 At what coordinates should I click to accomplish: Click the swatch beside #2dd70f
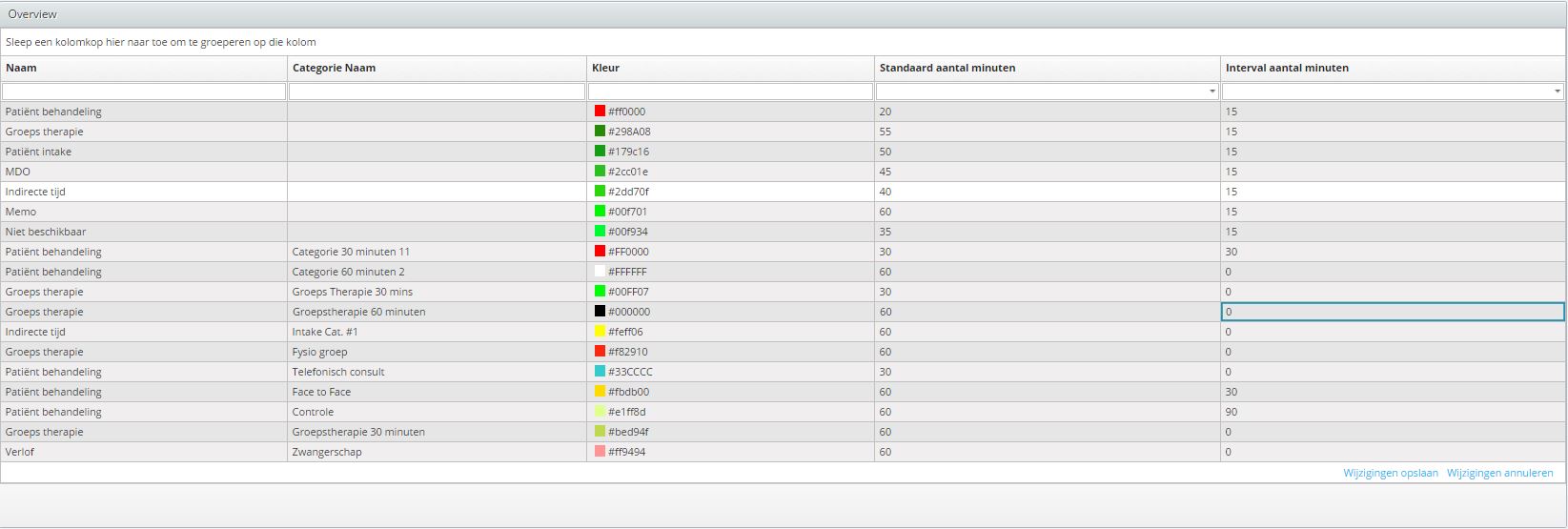[600, 192]
